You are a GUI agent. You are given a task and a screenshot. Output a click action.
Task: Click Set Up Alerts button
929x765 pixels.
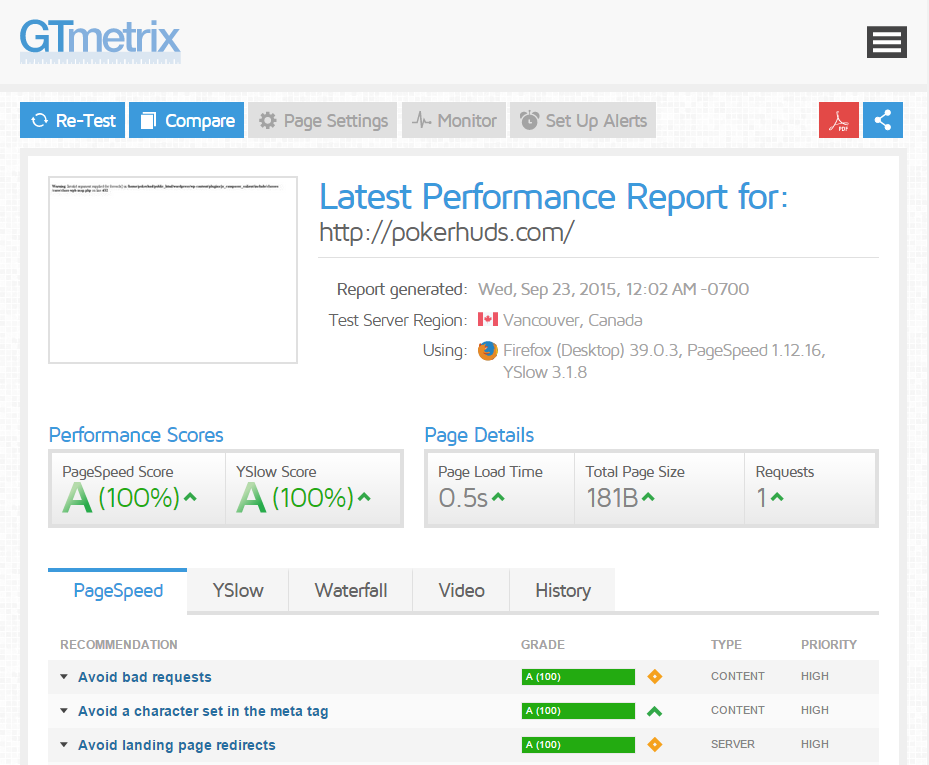tap(583, 120)
